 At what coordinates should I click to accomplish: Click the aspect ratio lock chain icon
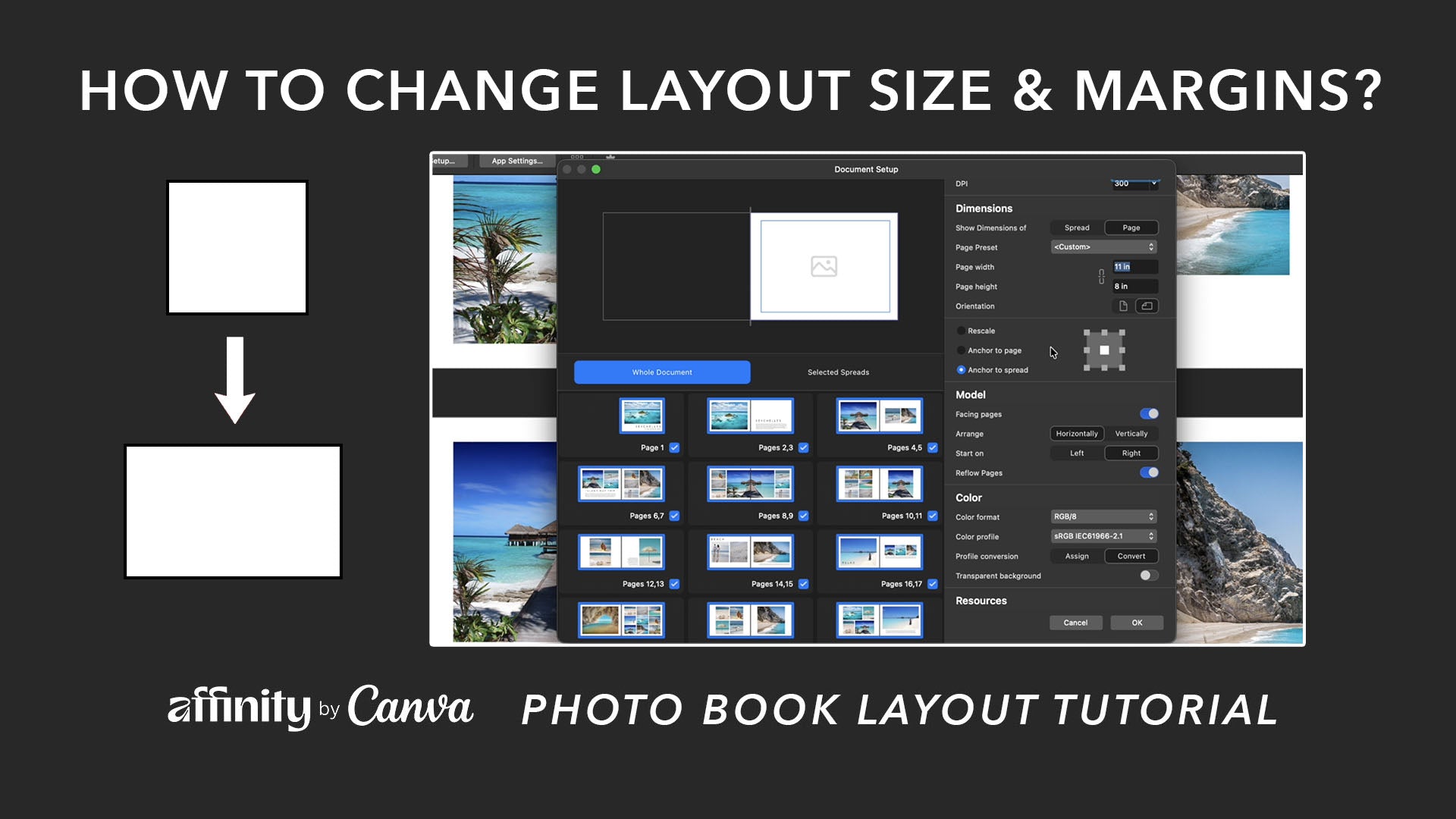(1101, 277)
